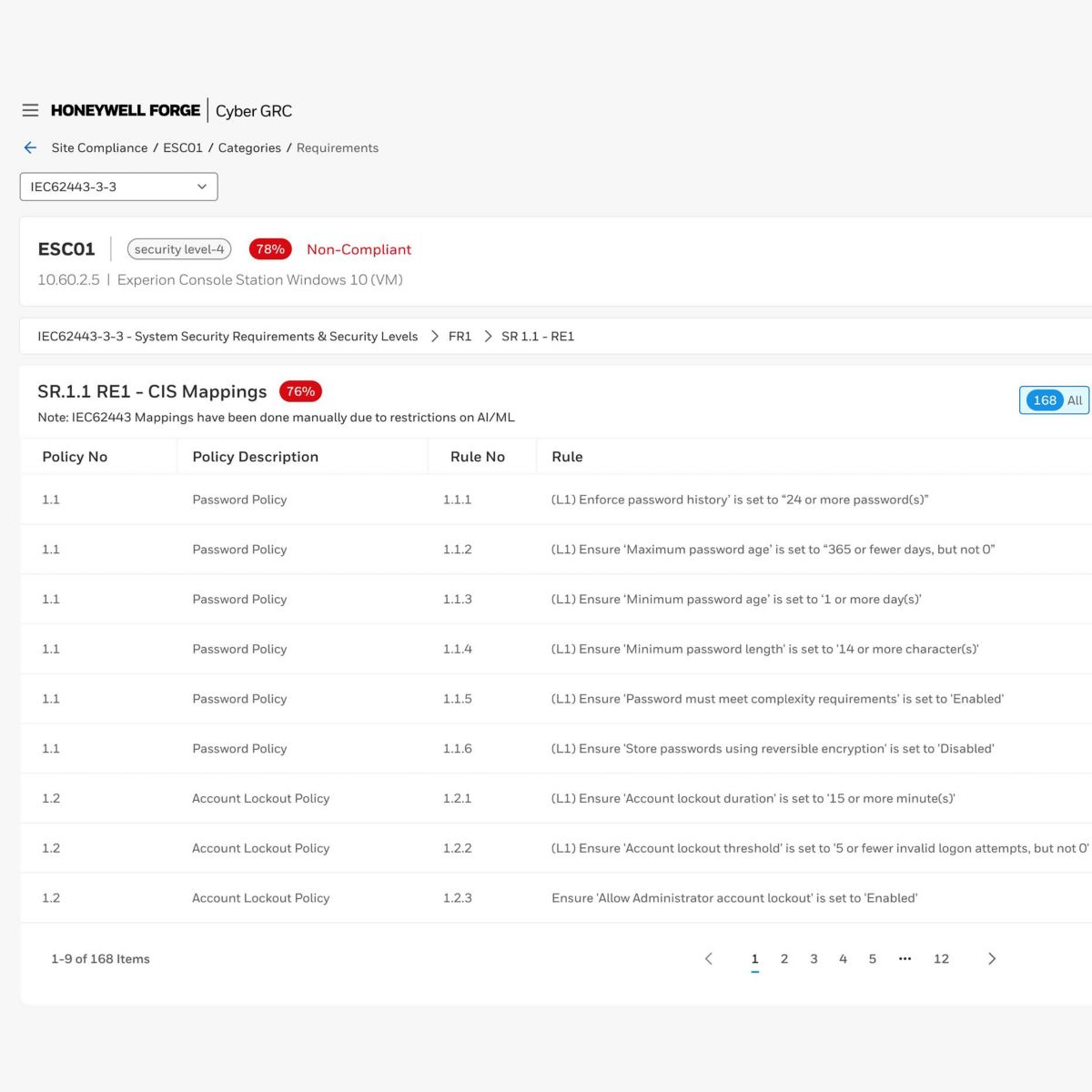The height and width of the screenshot is (1092, 1092).
Task: Click the chevron before FR1 breadcrumb
Action: click(435, 336)
